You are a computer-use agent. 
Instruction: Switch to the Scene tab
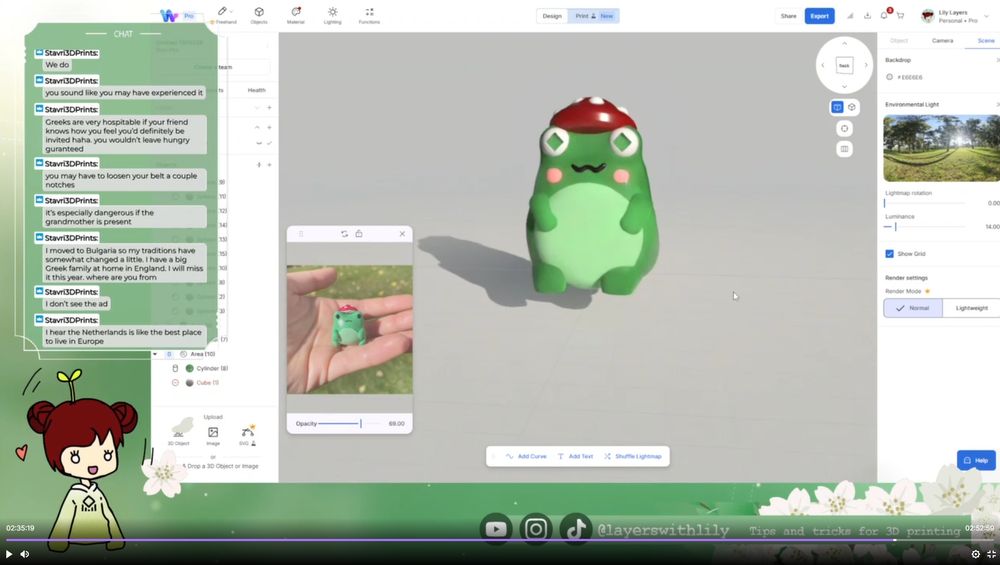tap(986, 41)
